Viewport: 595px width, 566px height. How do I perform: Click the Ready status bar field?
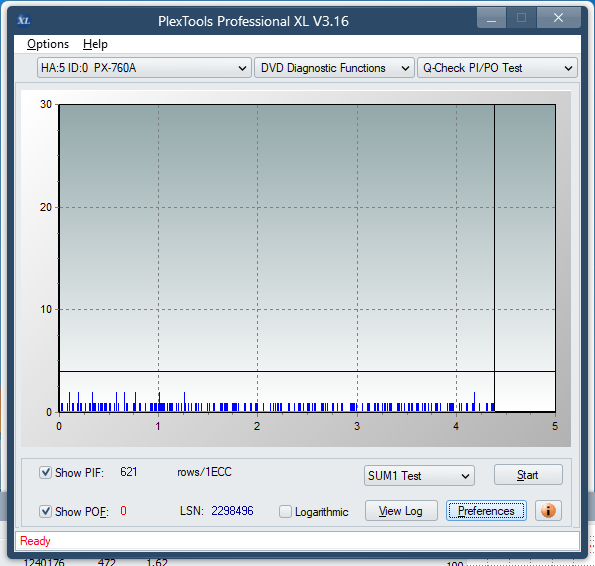(297, 541)
